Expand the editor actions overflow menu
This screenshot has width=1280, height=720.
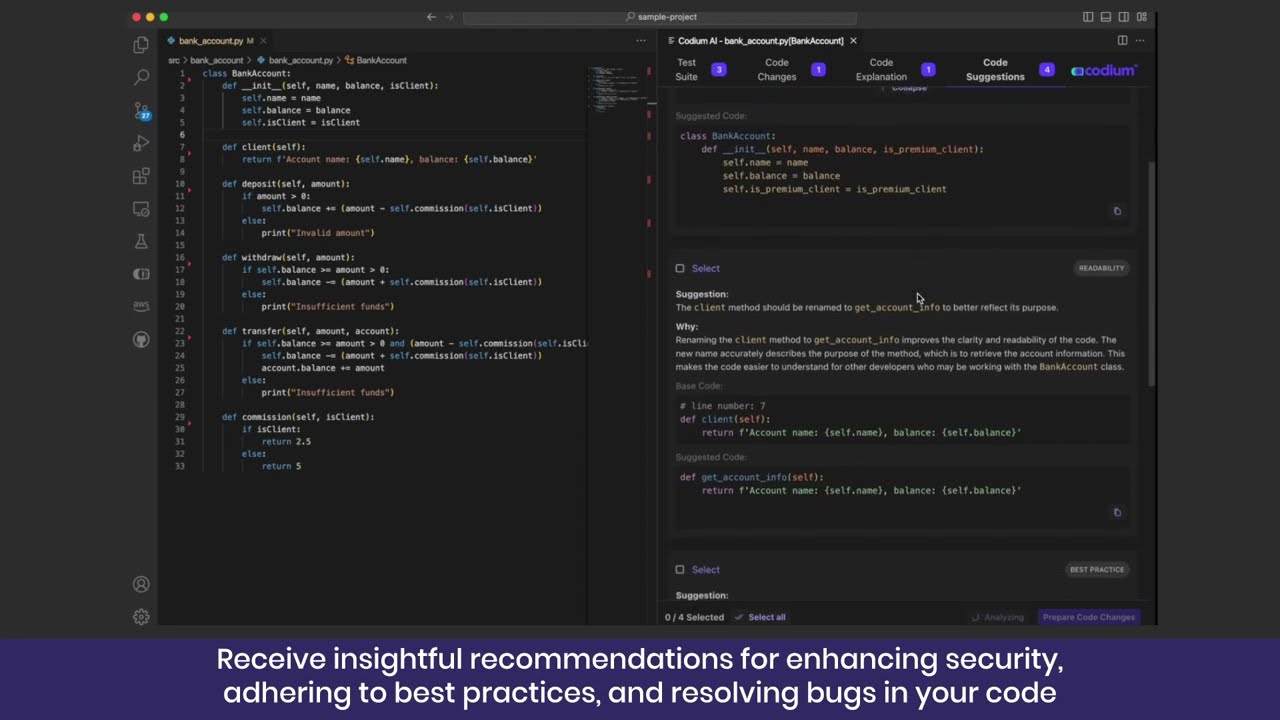pyautogui.click(x=640, y=40)
